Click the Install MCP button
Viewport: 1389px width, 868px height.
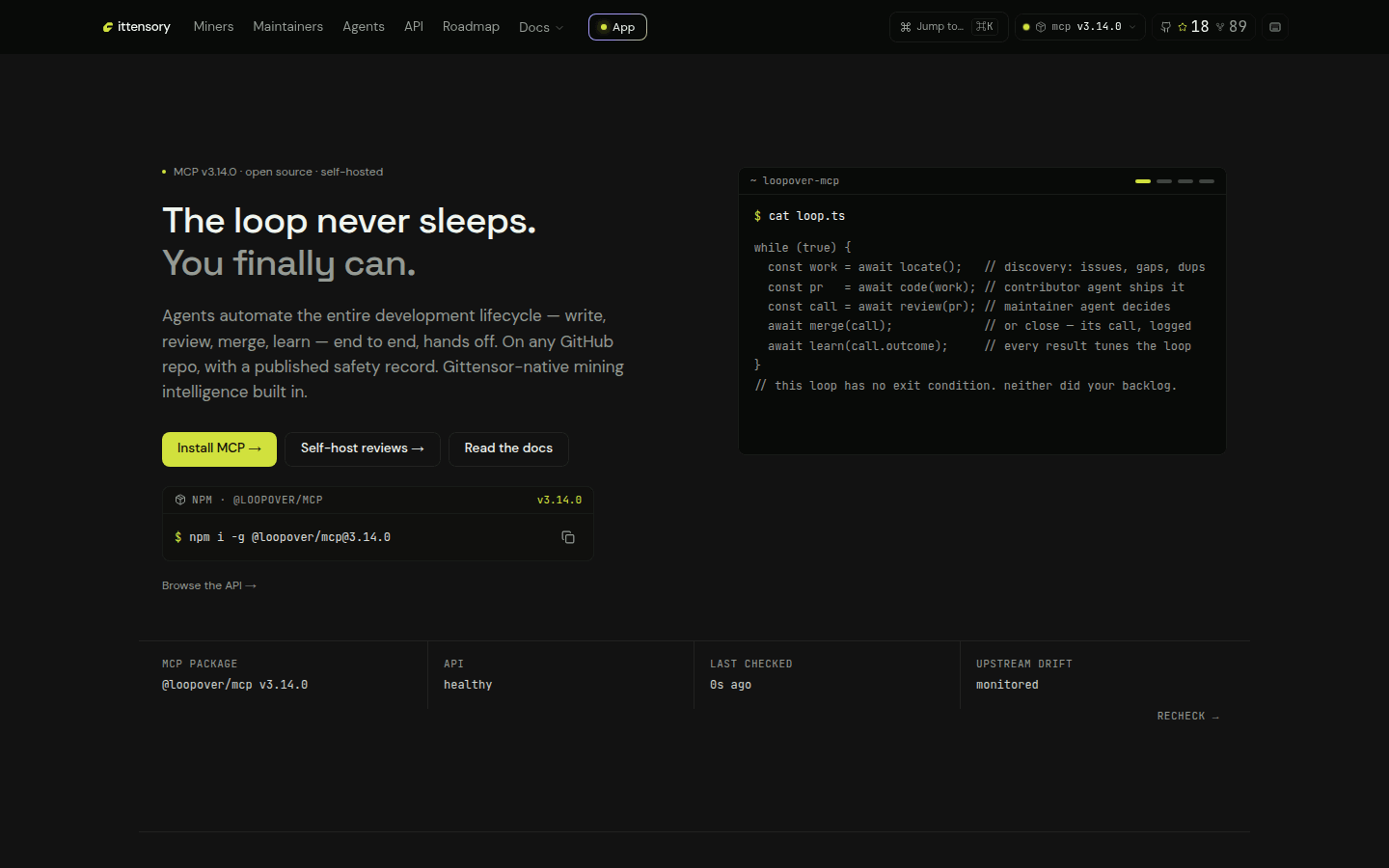pos(219,448)
